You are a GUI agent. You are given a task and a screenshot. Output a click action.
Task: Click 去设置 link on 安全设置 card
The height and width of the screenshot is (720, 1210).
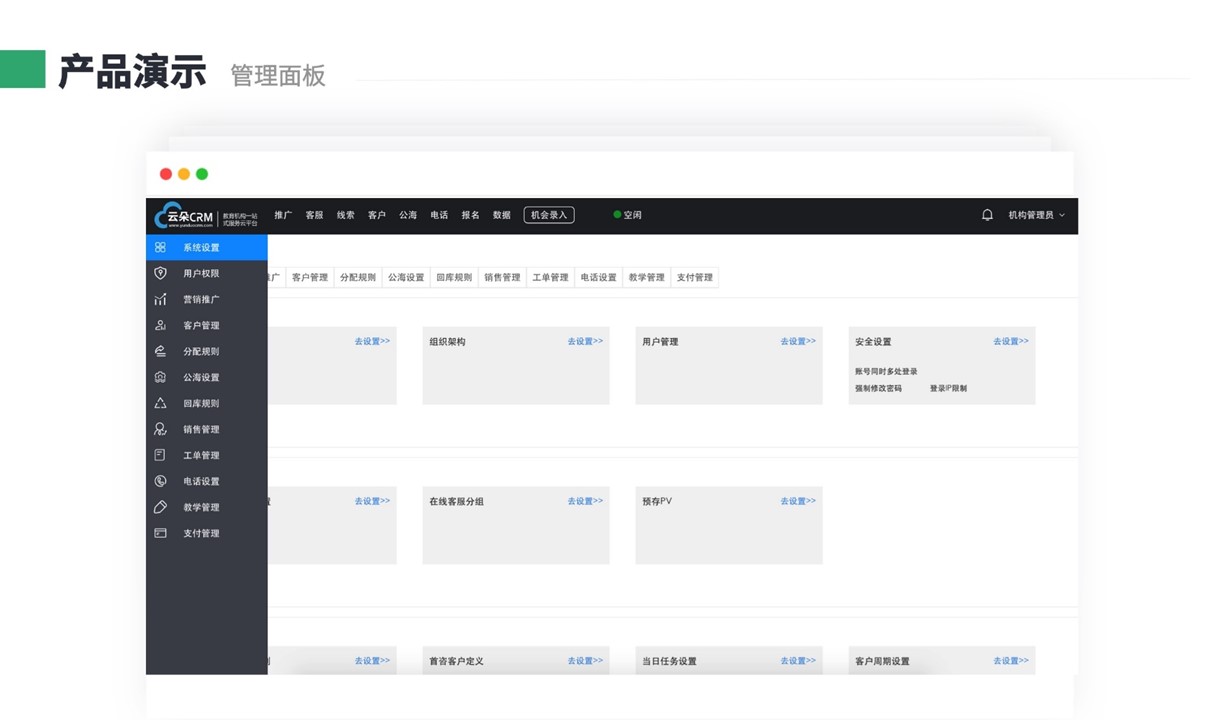coord(1010,341)
